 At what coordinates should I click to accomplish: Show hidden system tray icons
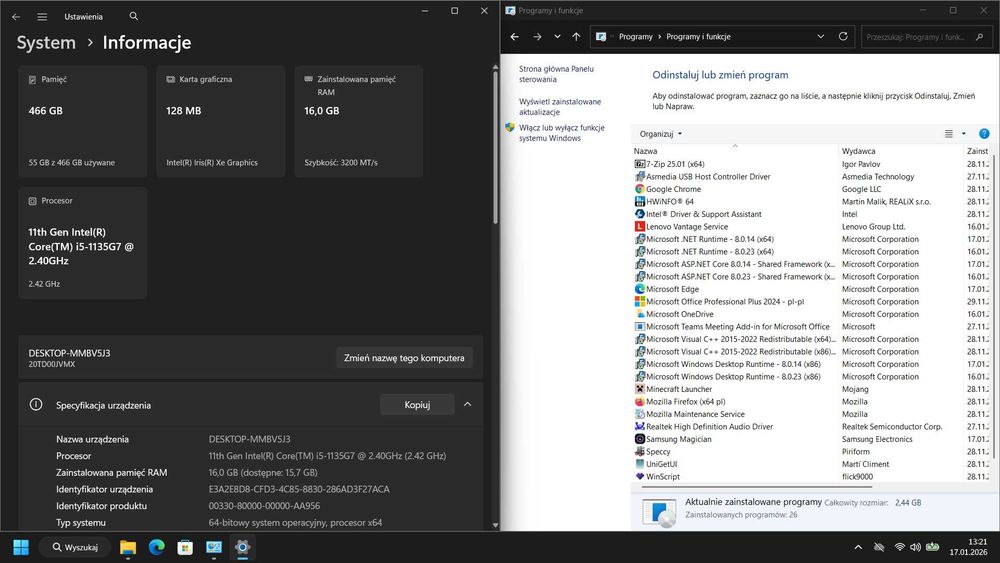coord(858,547)
